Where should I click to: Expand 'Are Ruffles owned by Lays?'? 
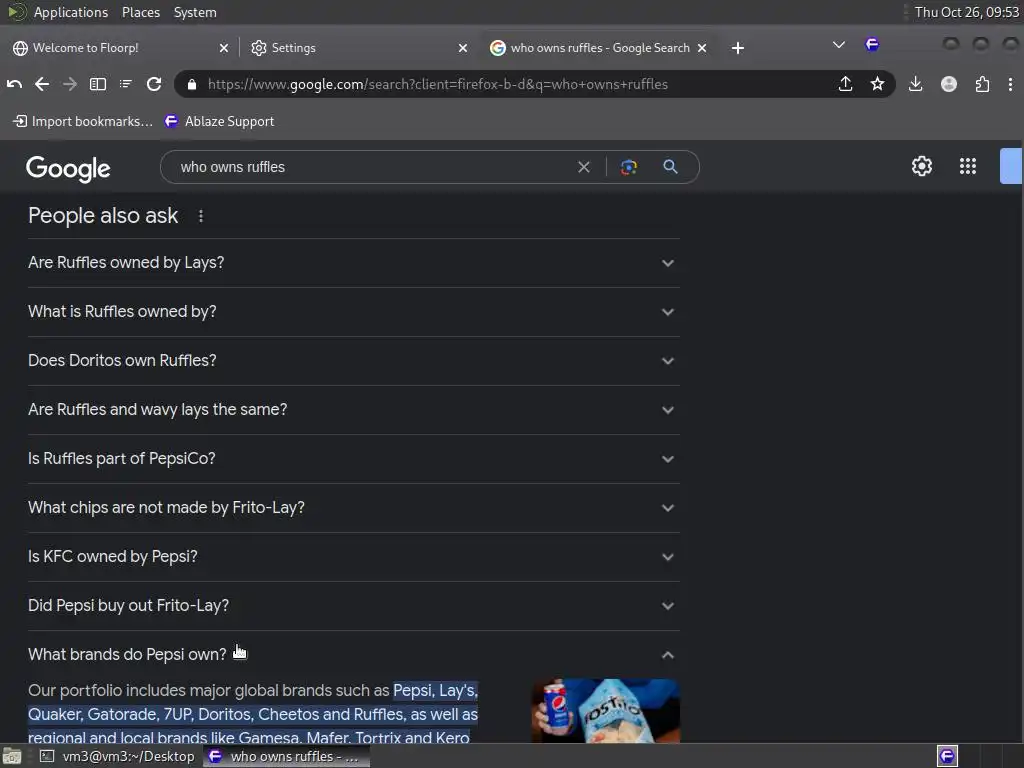(x=353, y=263)
